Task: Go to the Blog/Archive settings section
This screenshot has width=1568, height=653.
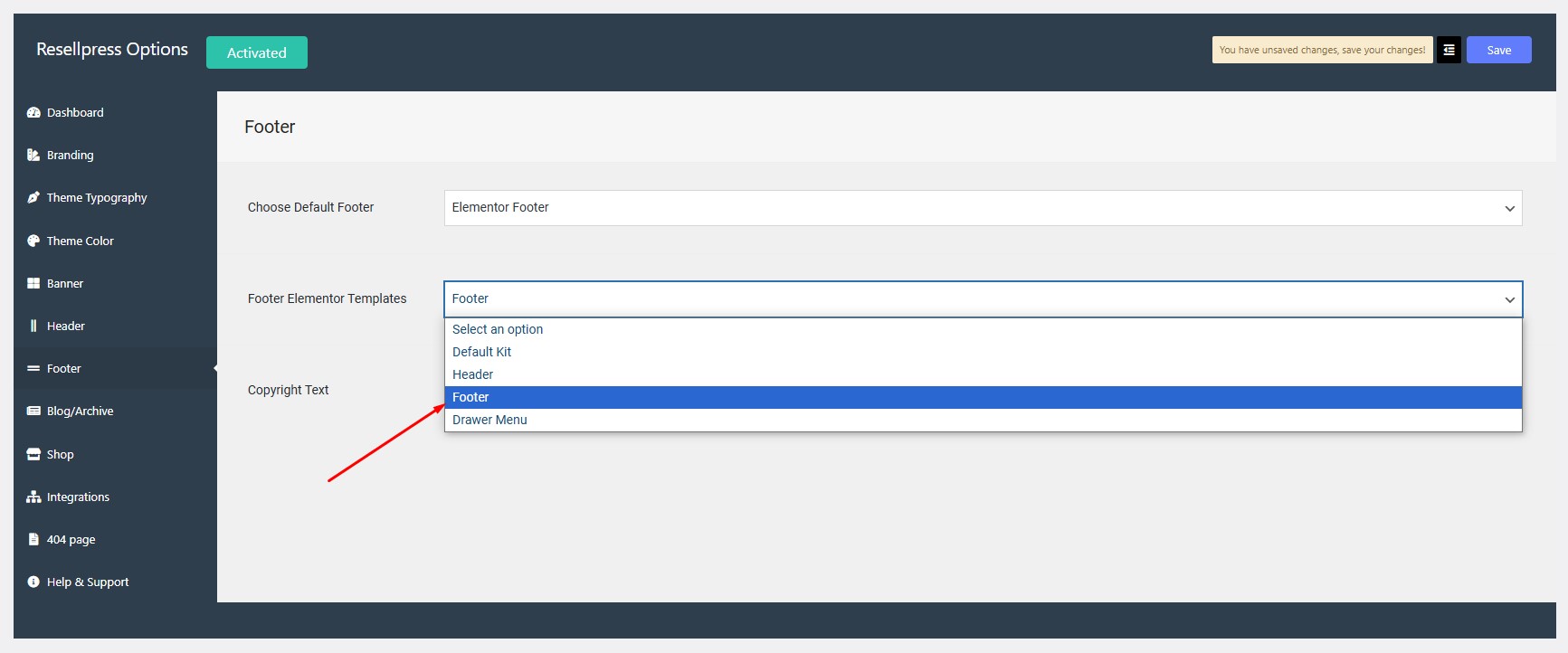Action: click(80, 412)
